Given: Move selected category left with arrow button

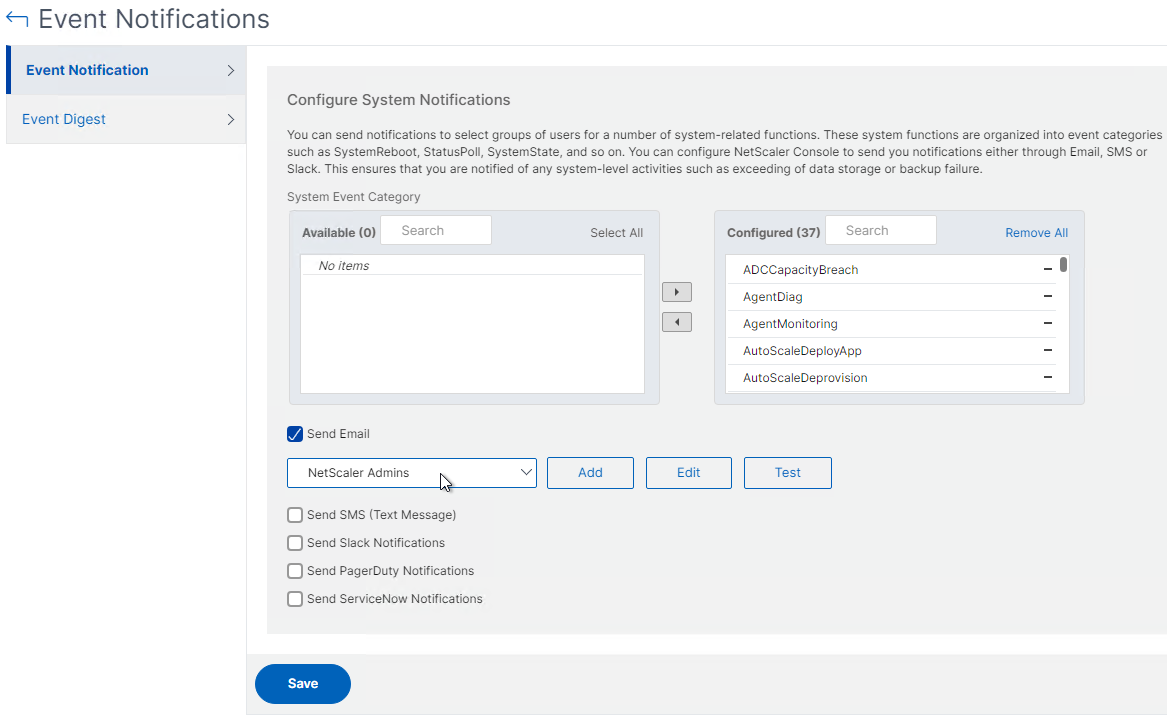Looking at the screenshot, I should pos(677,322).
